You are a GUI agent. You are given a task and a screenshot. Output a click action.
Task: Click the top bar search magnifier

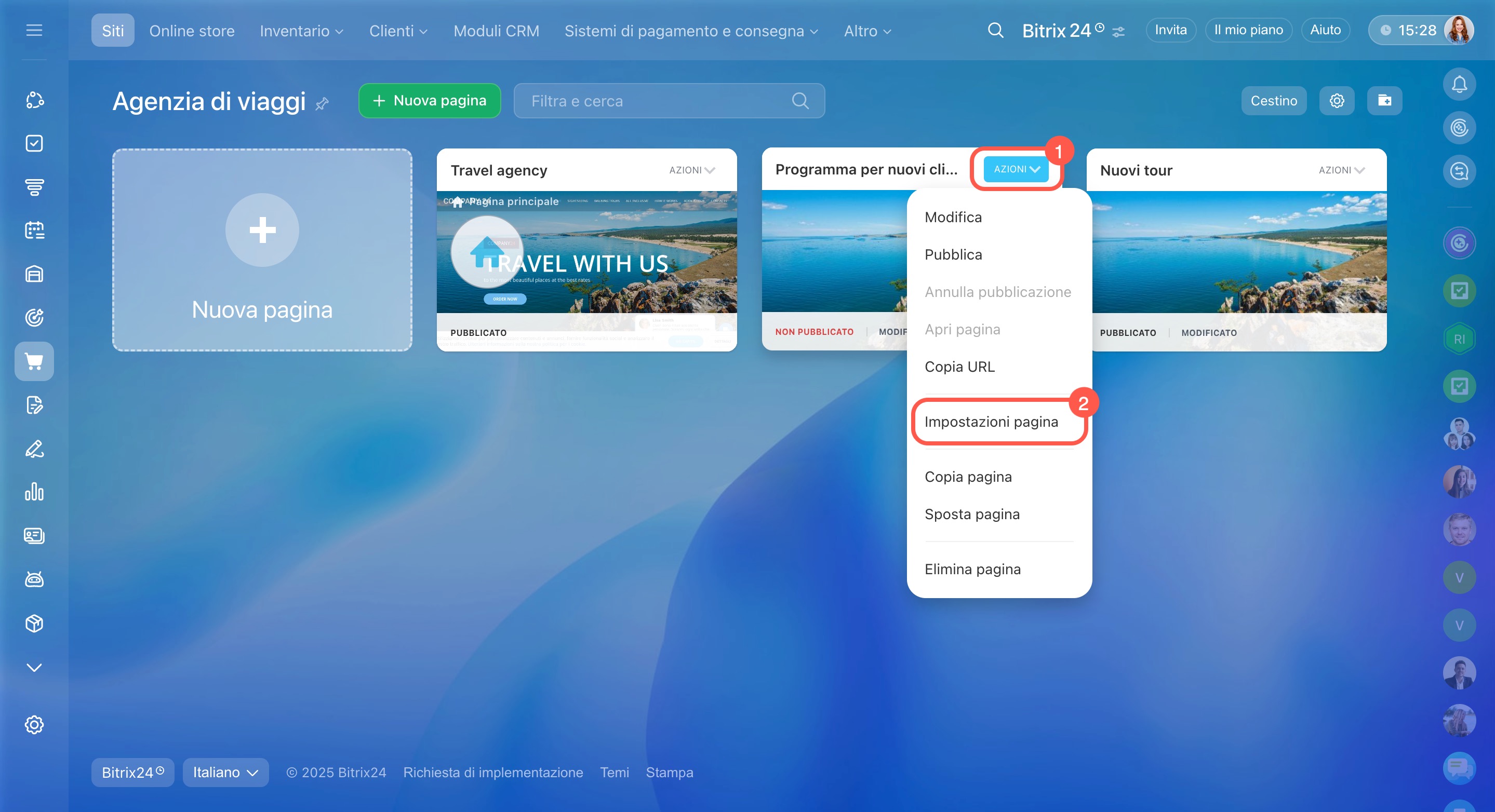click(x=995, y=30)
